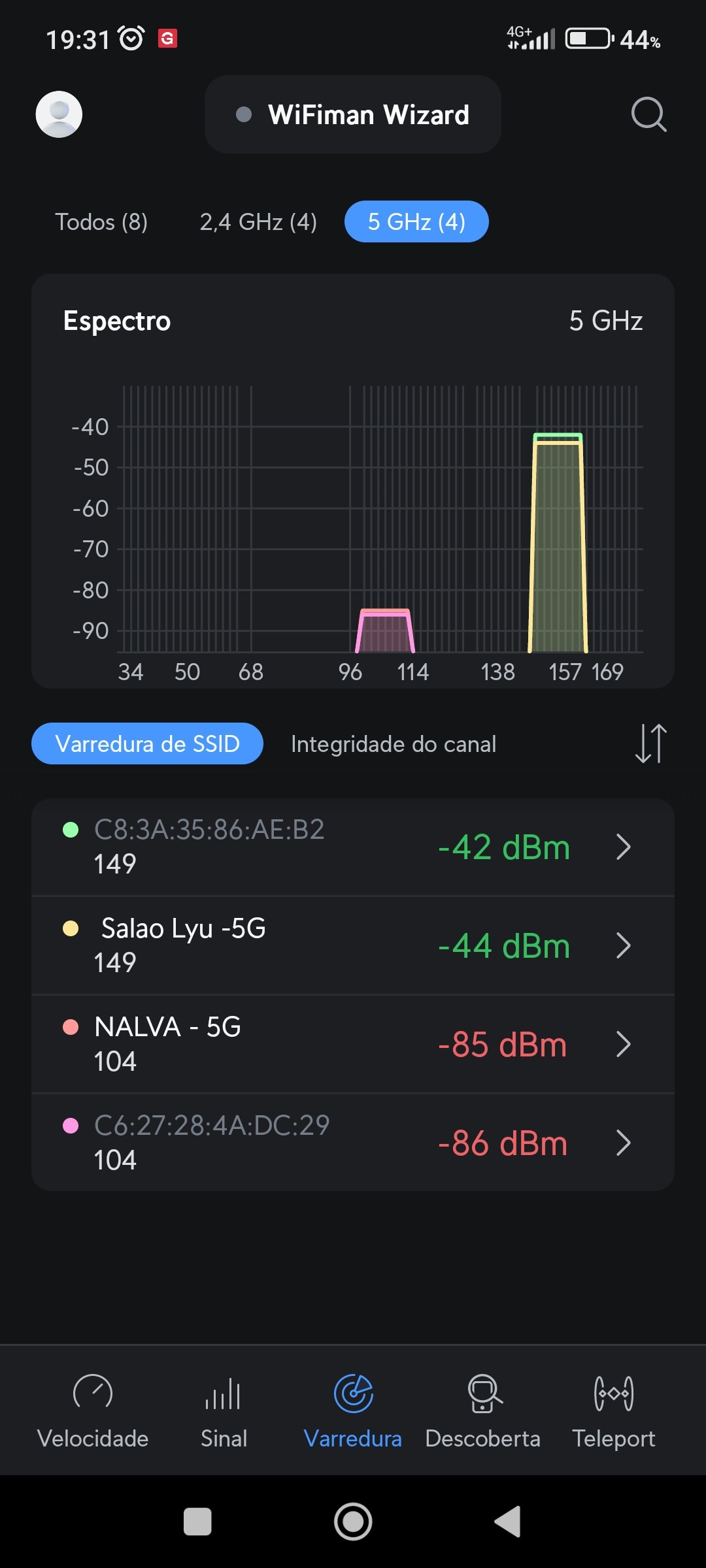Filter to 2,4 GHz (4) networks
This screenshot has width=706, height=1568.
pyautogui.click(x=258, y=222)
